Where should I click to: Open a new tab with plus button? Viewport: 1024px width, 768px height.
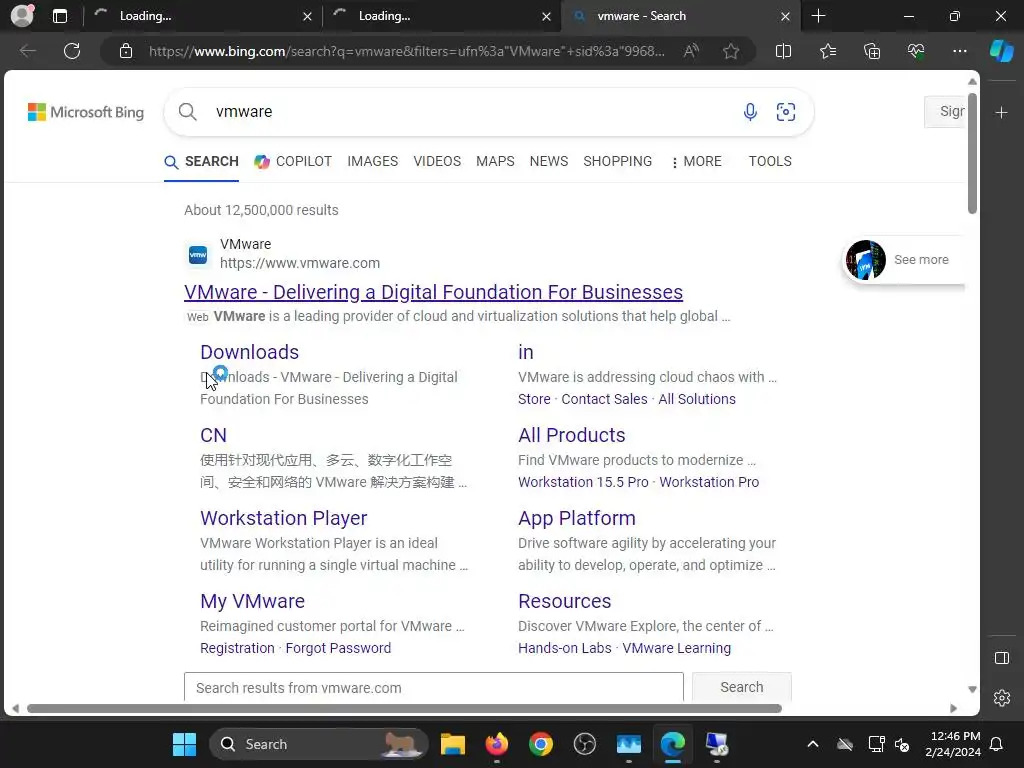pos(818,16)
